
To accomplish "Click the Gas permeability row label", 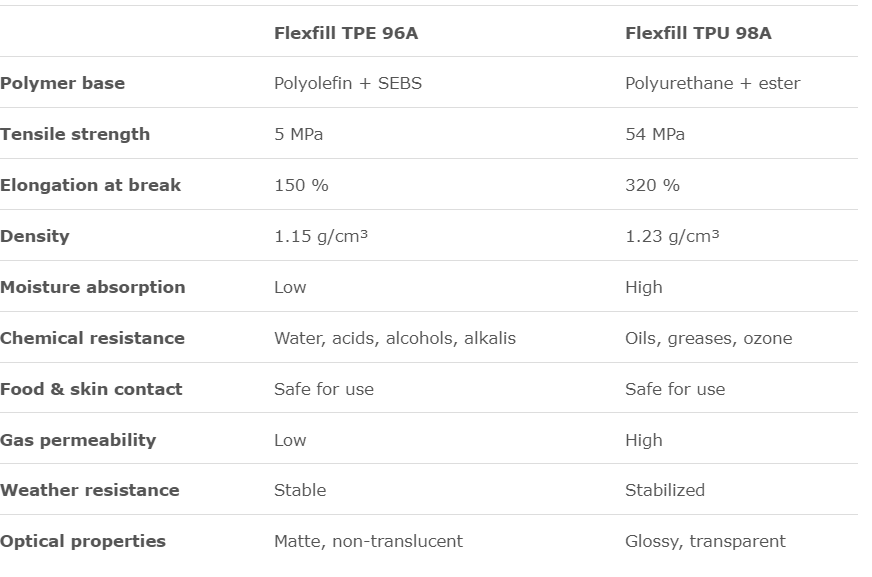I will [78, 440].
